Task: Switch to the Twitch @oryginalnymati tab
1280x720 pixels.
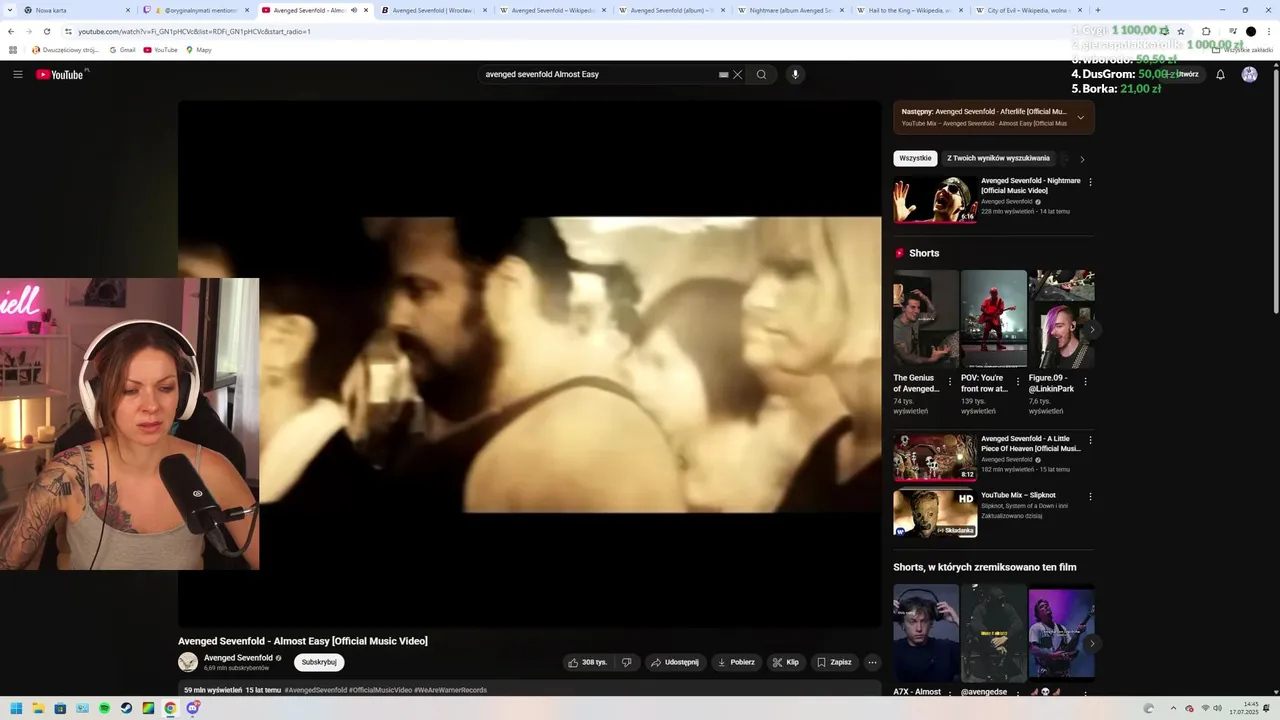Action: (x=196, y=10)
